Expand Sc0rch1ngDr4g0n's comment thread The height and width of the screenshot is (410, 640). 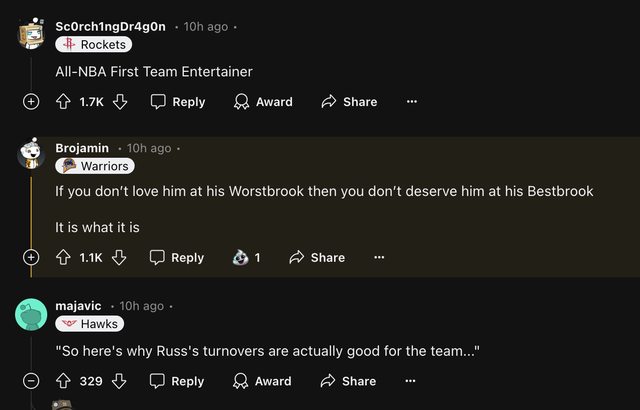(x=31, y=101)
